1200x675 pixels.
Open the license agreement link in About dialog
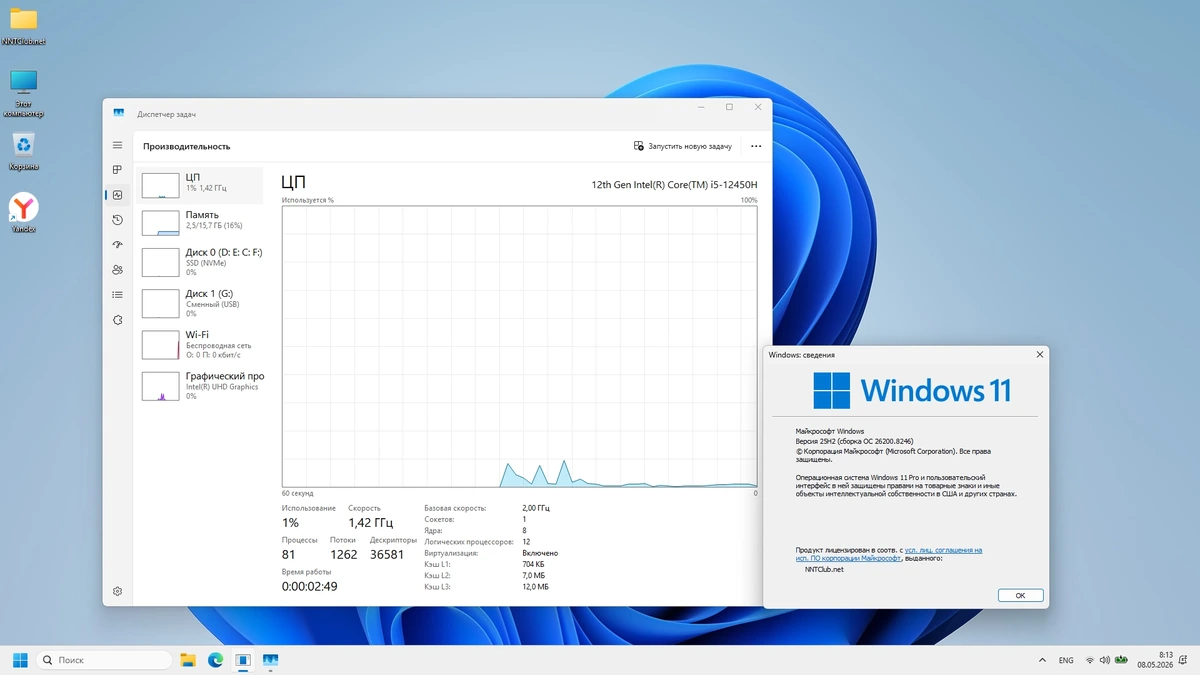[890, 554]
